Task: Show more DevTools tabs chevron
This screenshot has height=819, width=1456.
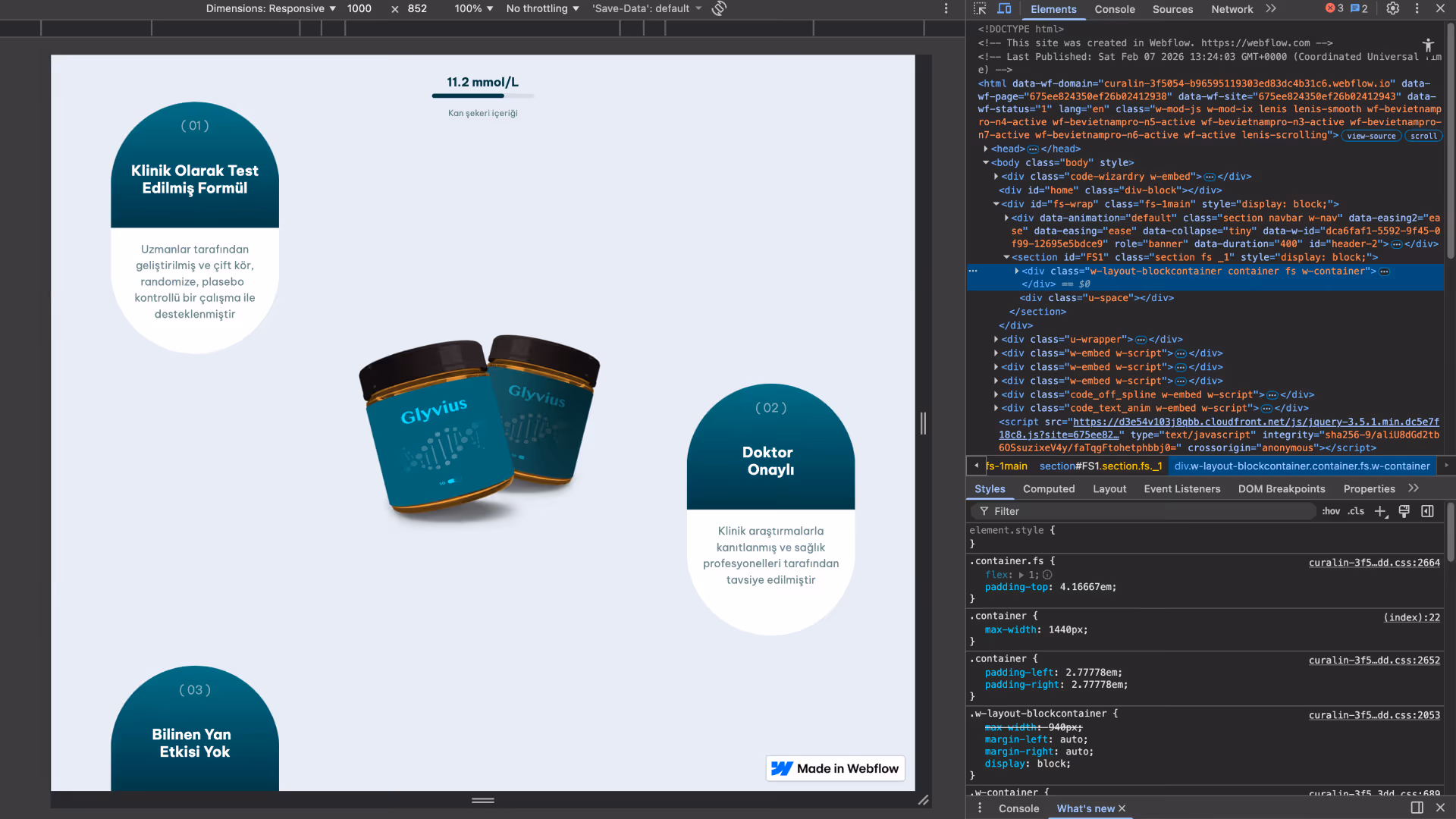Action: [x=1271, y=8]
